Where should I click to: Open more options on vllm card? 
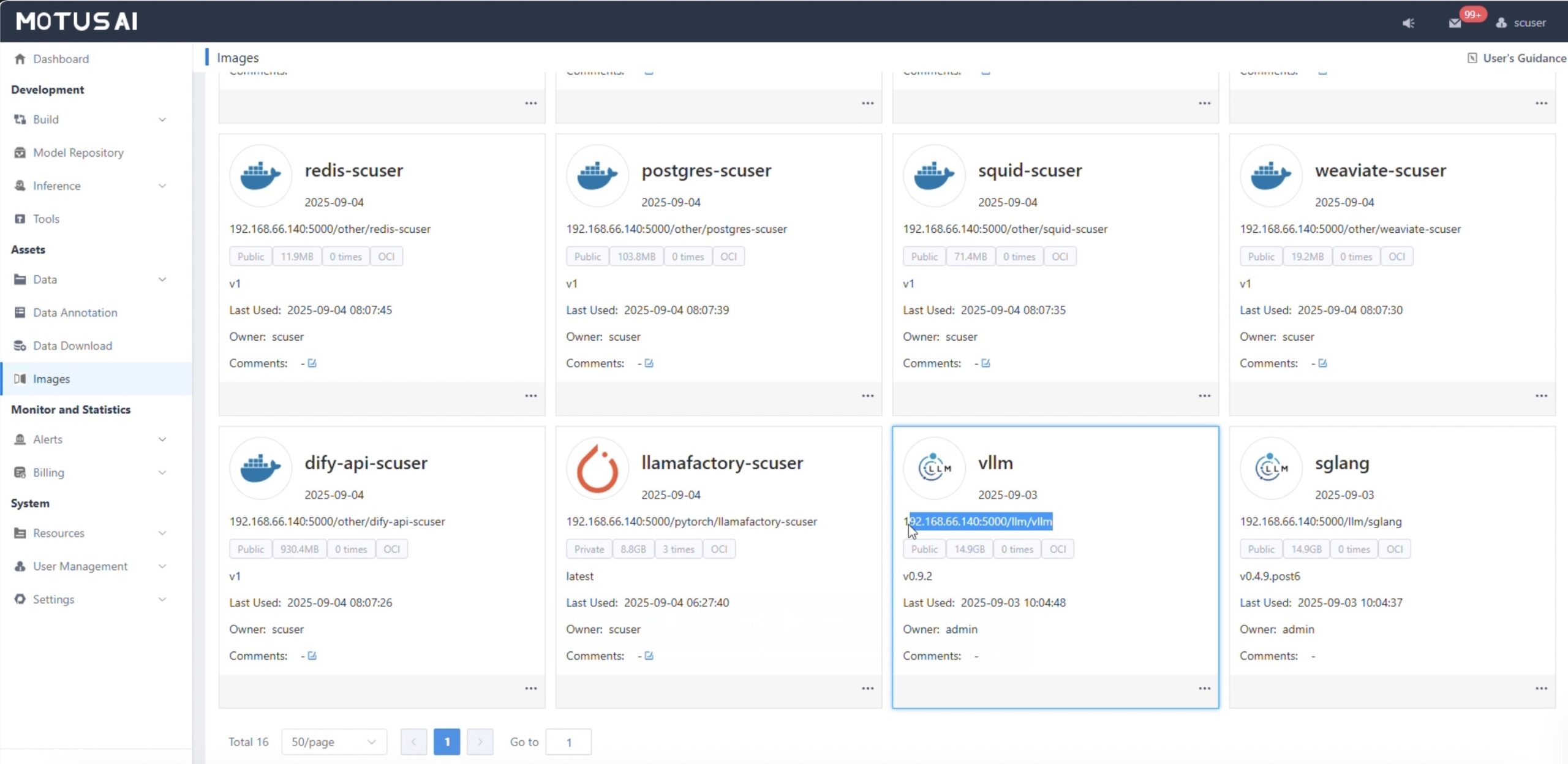tap(1204, 689)
